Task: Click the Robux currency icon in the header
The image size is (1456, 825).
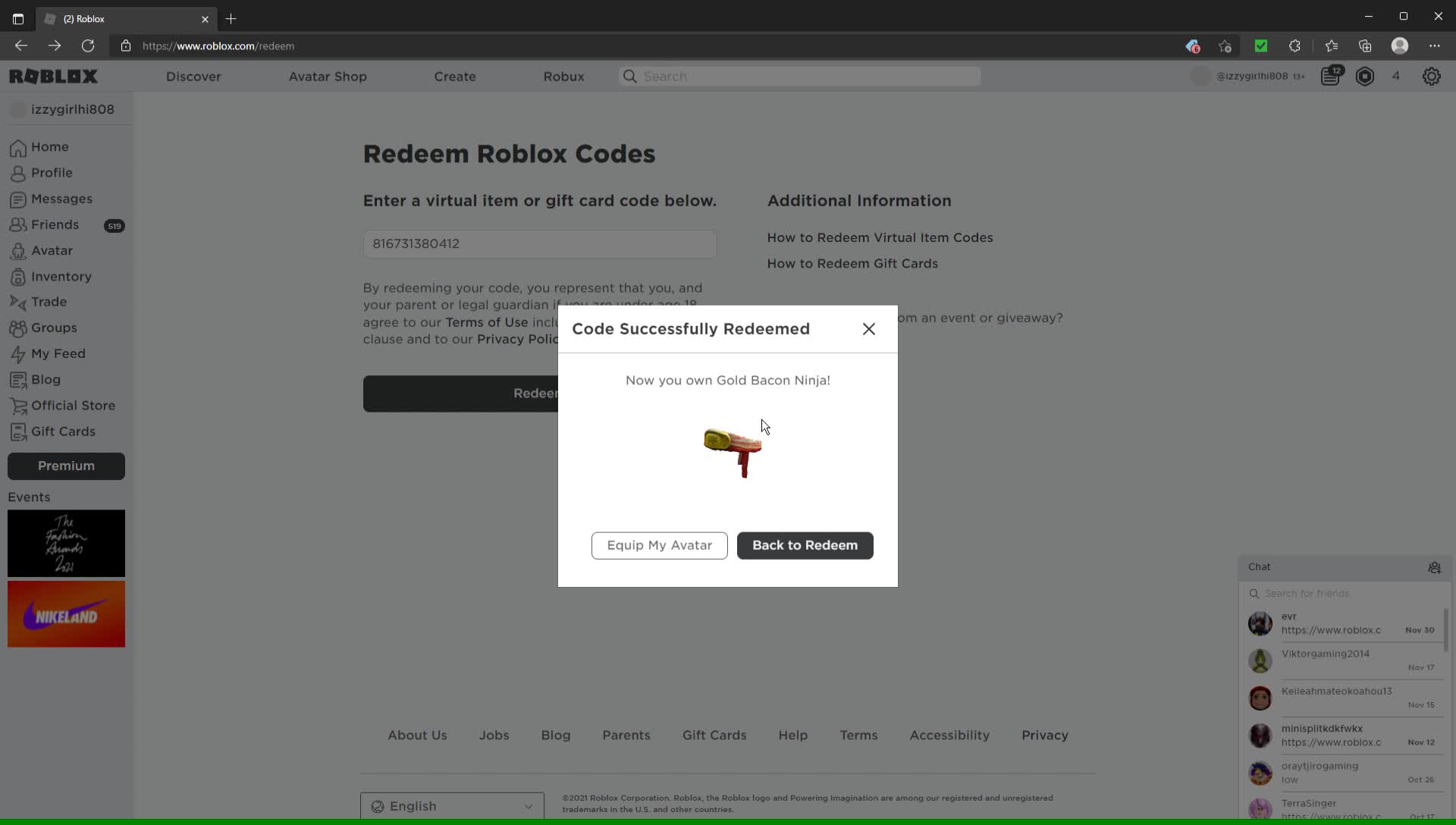Action: (1365, 76)
